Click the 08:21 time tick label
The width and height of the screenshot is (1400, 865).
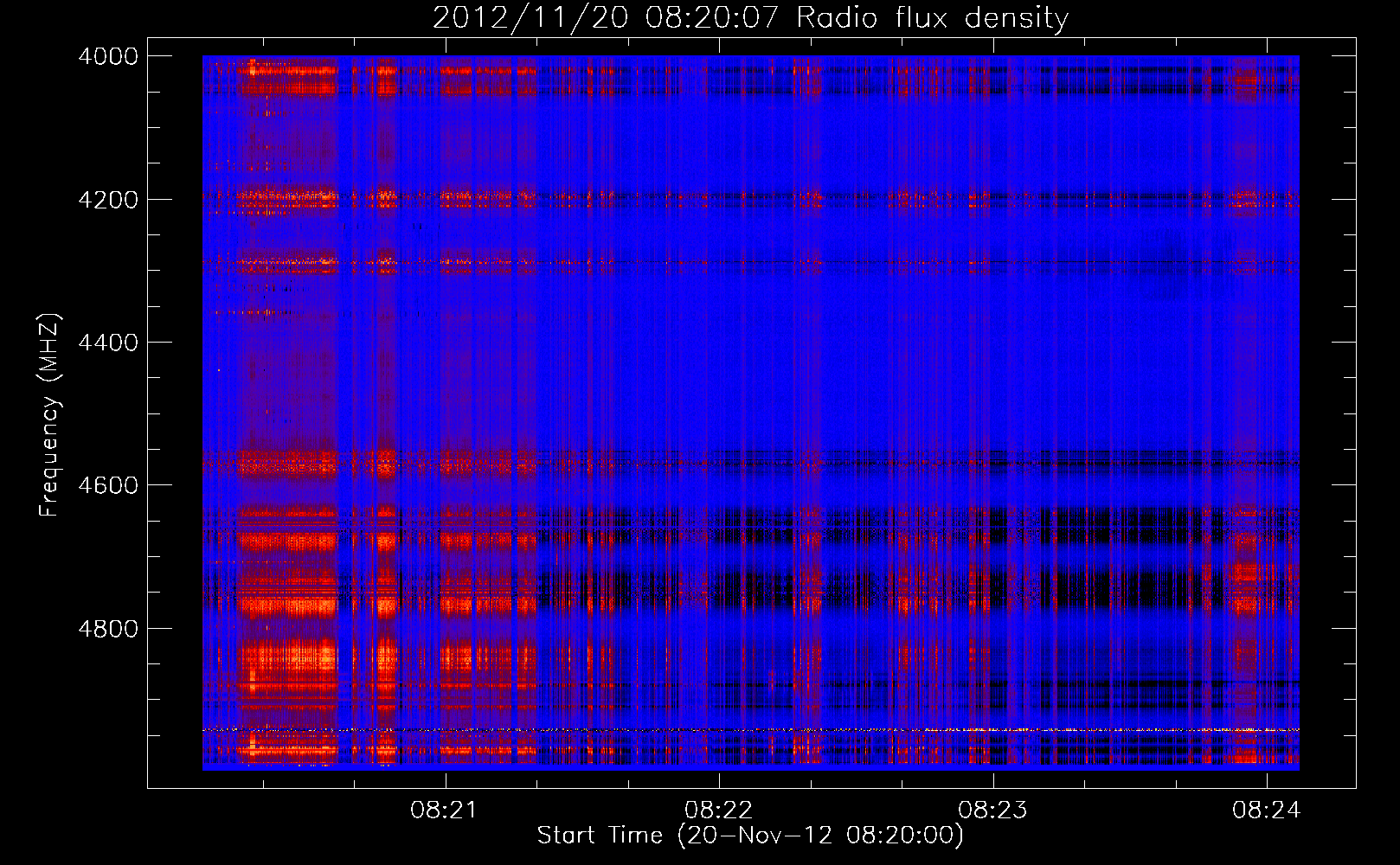coord(444,811)
